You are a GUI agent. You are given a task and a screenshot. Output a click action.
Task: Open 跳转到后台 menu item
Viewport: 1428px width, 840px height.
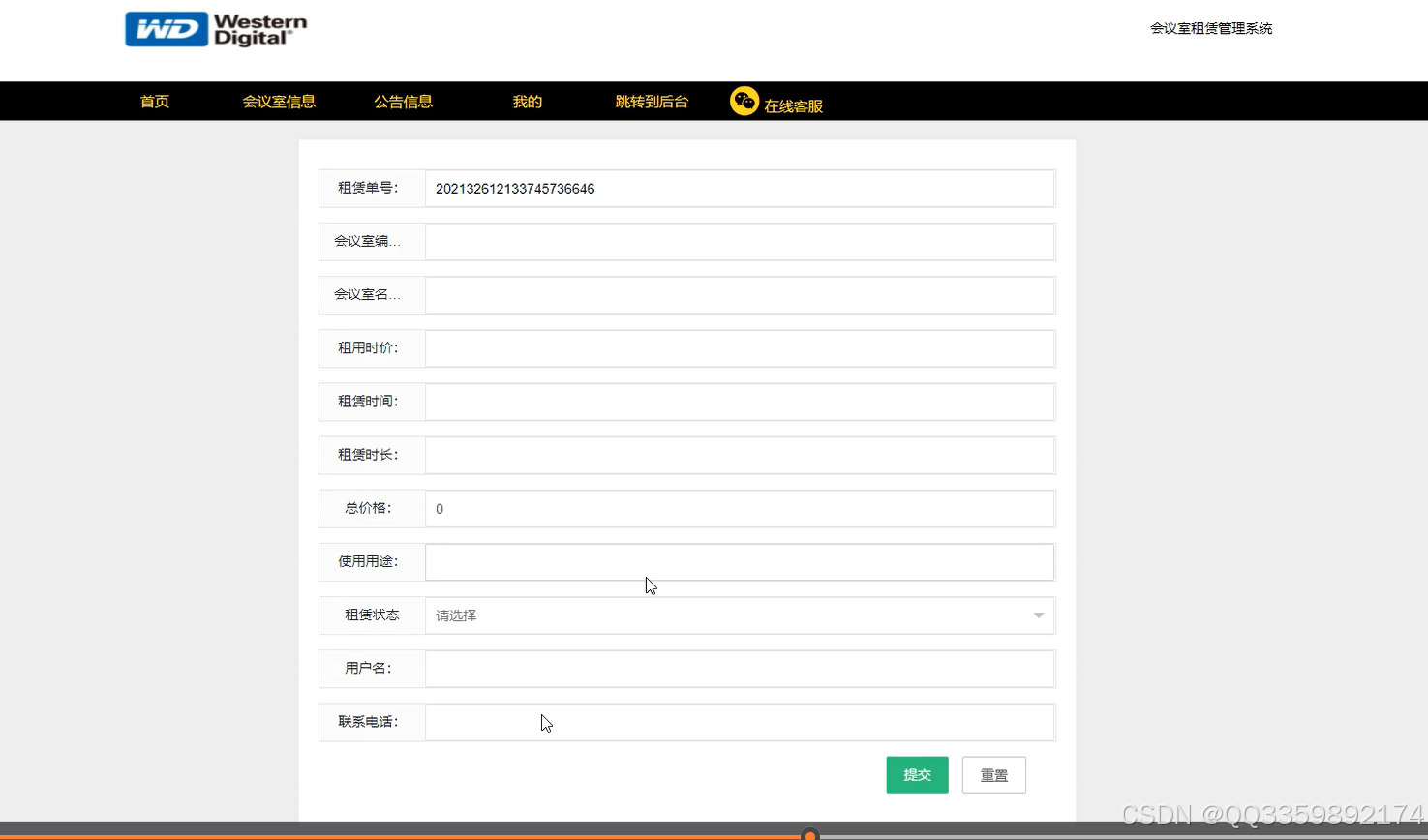pyautogui.click(x=652, y=102)
